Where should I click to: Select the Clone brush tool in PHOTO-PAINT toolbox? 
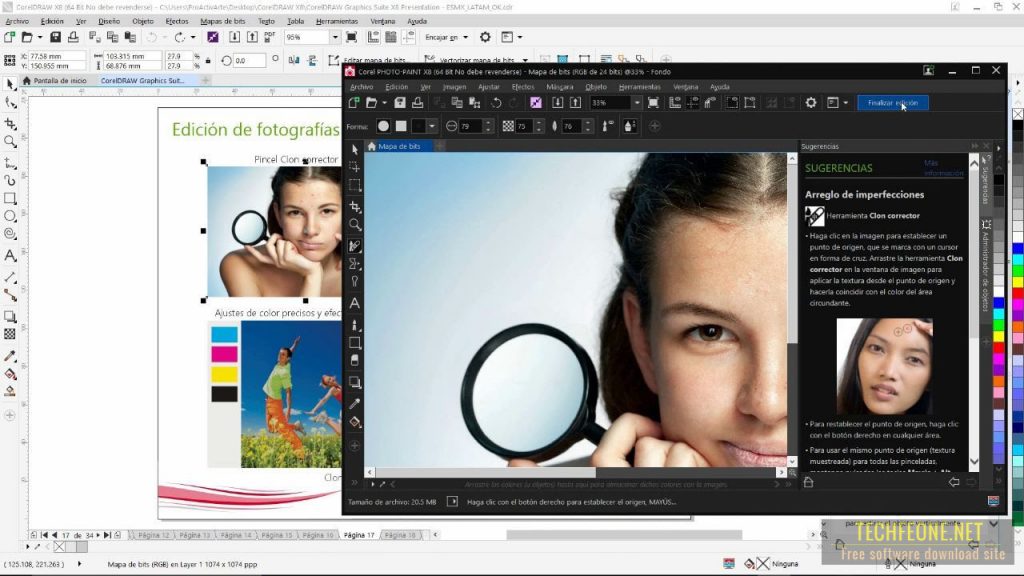pos(355,246)
